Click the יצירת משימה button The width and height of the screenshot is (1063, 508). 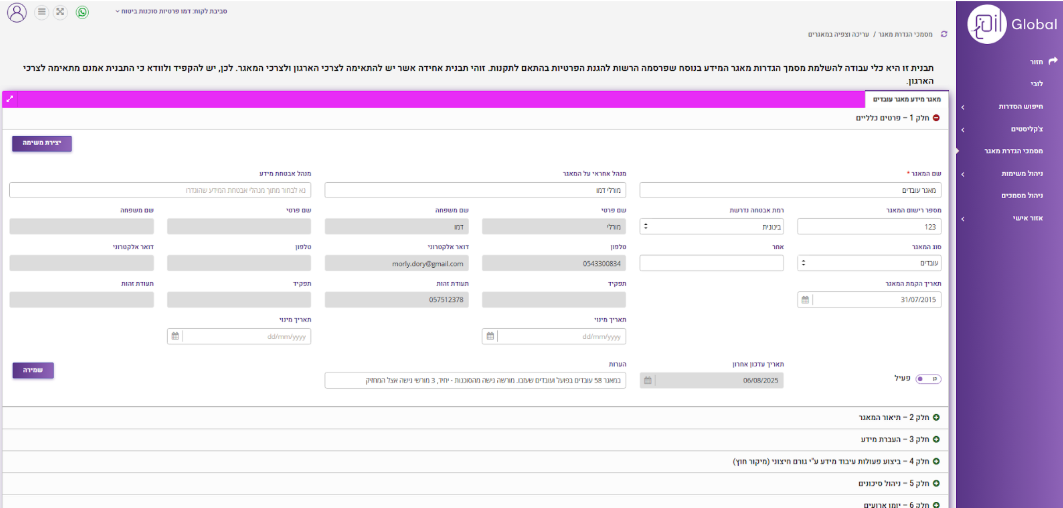click(42, 143)
